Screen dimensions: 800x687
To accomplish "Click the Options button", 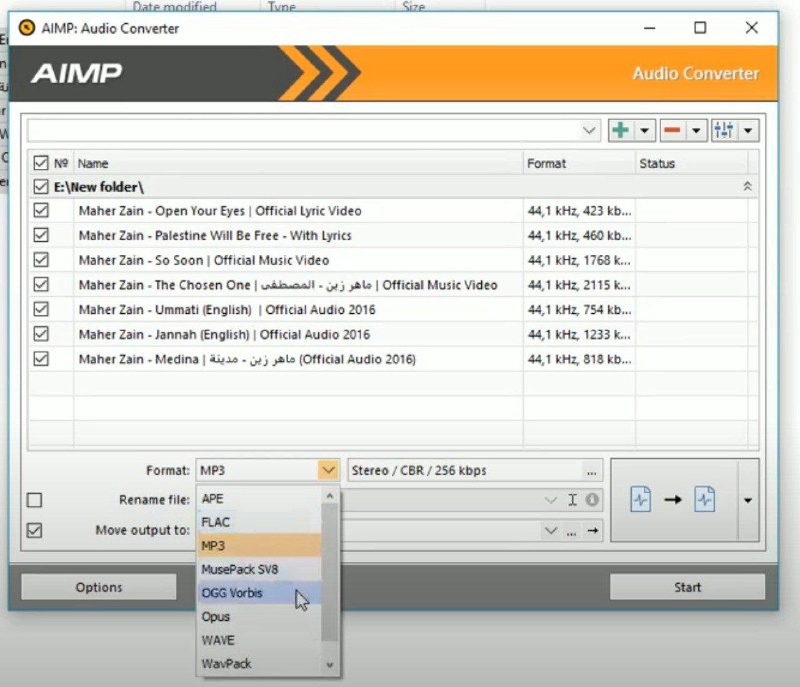I will pos(99,587).
